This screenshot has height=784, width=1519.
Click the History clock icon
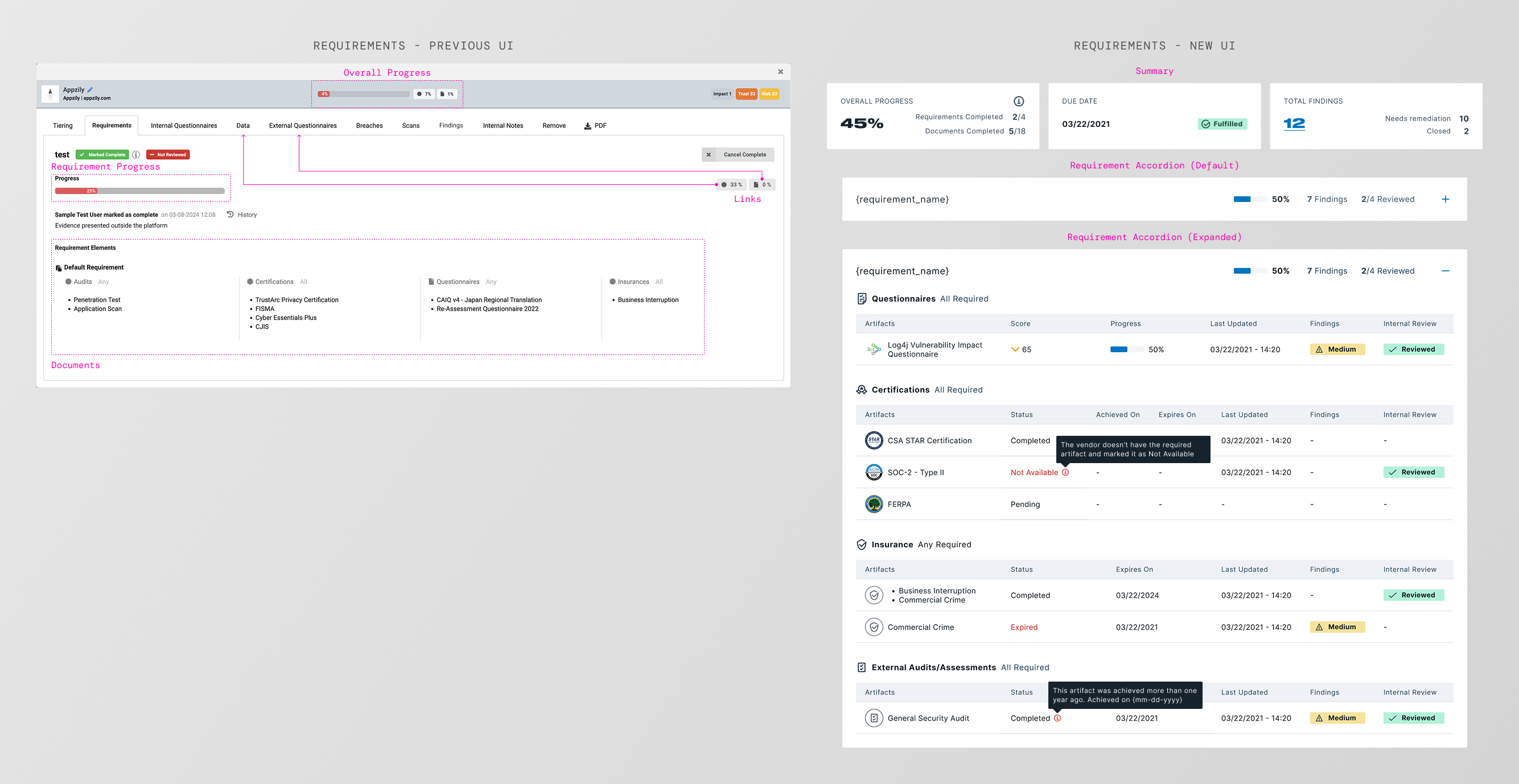click(x=230, y=214)
